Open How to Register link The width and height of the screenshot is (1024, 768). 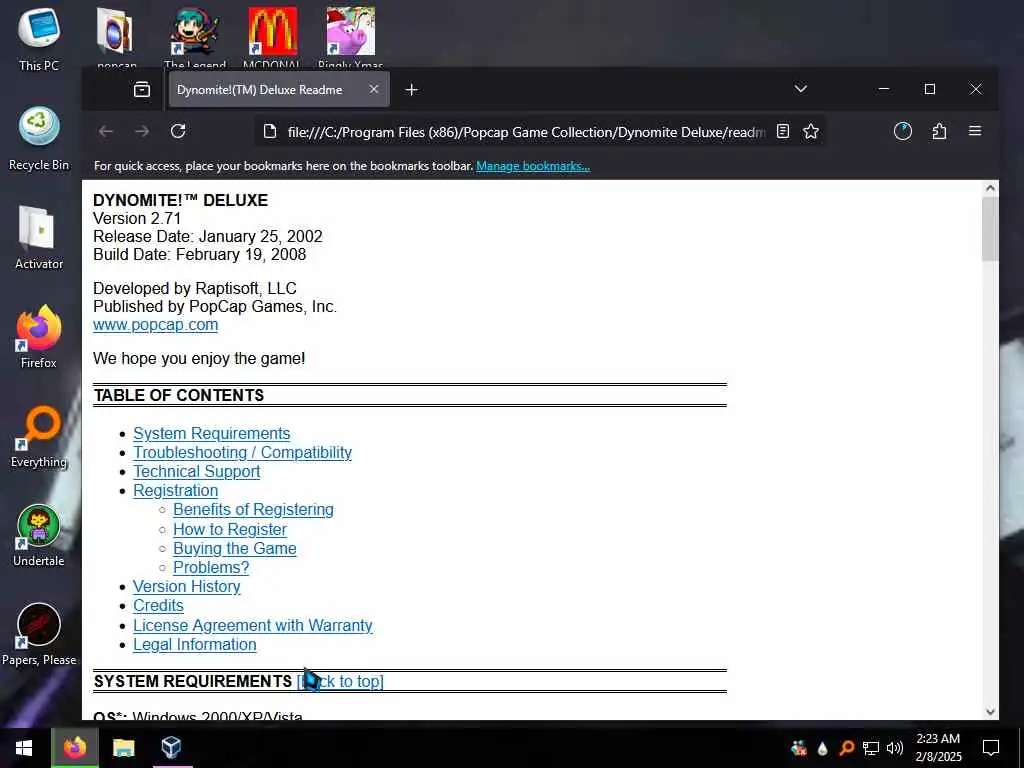230,529
